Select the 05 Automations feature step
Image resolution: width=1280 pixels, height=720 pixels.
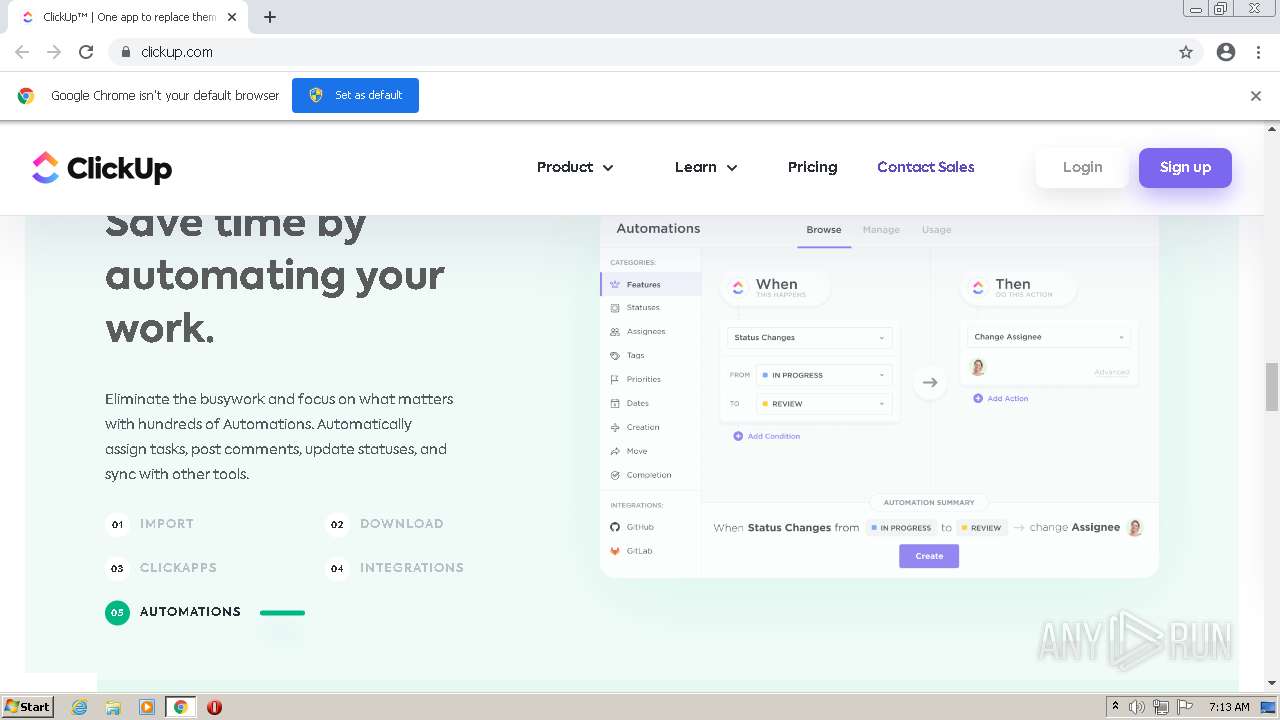coord(173,612)
